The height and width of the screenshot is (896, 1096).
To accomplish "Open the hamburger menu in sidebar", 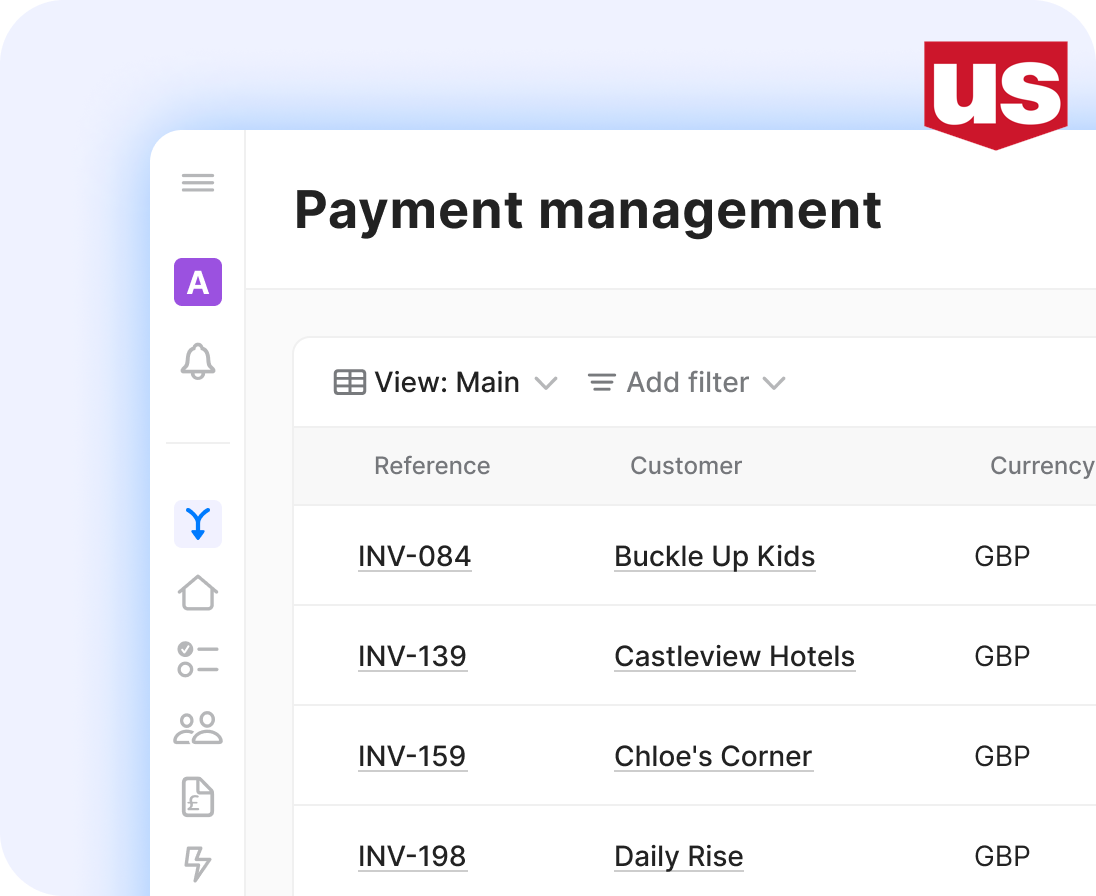I will tap(198, 183).
